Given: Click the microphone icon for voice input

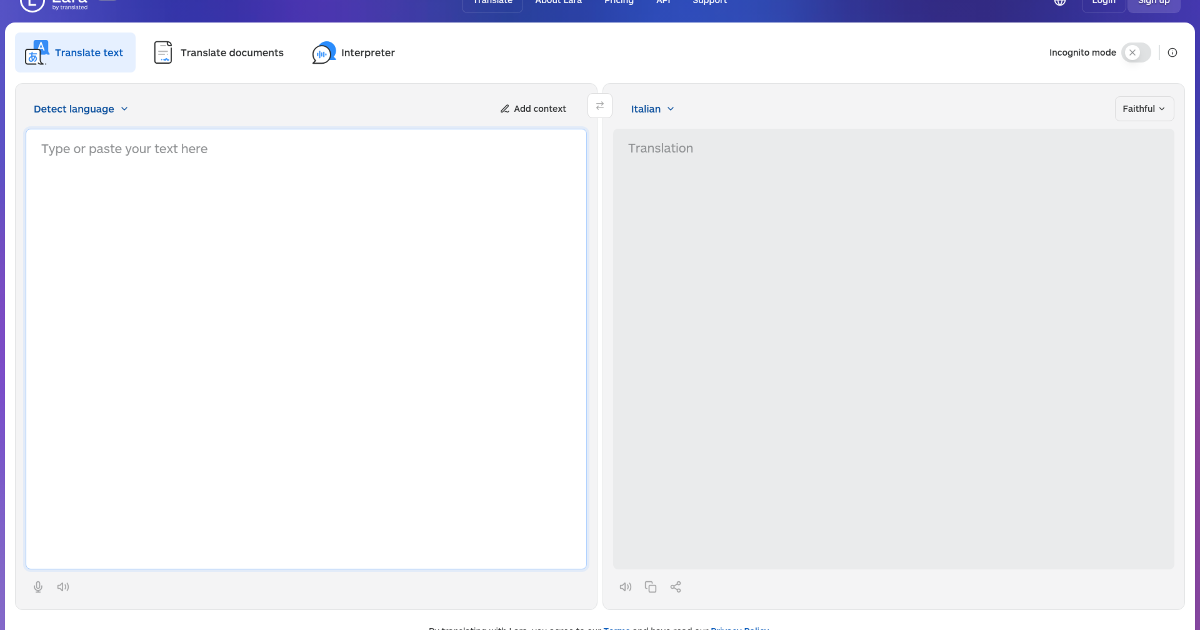Looking at the screenshot, I should (x=38, y=587).
